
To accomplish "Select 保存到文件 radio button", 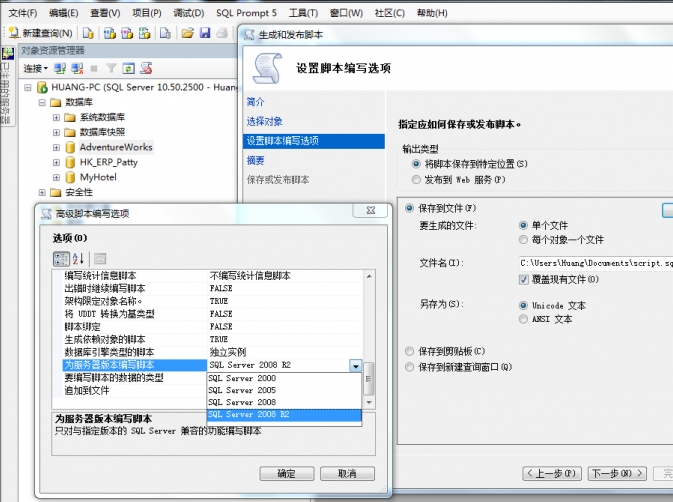I will [409, 208].
